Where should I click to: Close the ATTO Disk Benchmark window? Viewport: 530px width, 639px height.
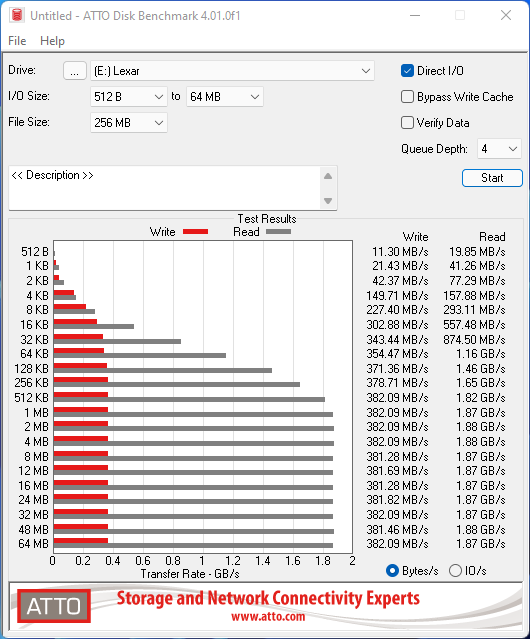point(506,15)
